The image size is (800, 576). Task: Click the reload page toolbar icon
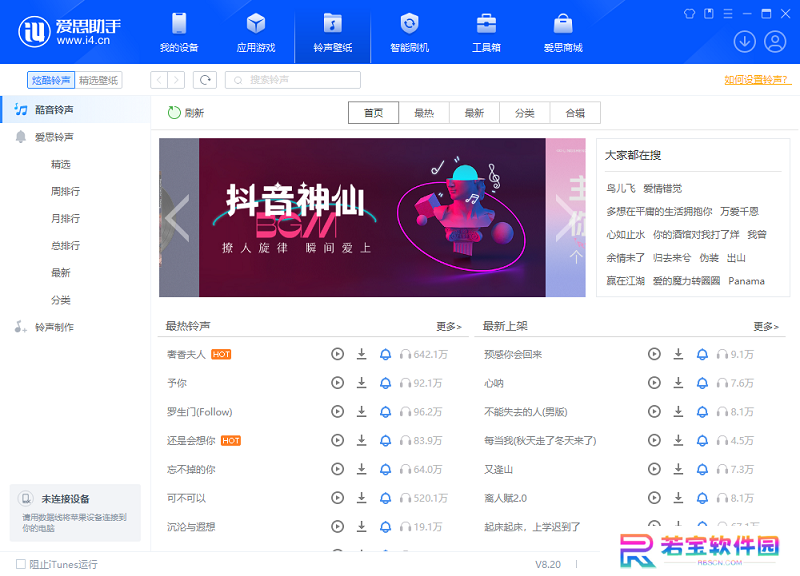[205, 80]
